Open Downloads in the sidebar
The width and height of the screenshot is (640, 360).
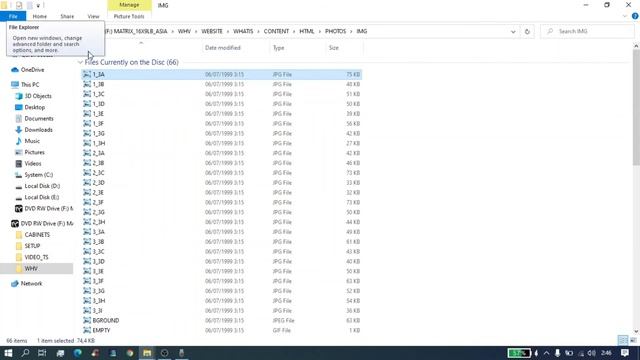[x=34, y=130]
